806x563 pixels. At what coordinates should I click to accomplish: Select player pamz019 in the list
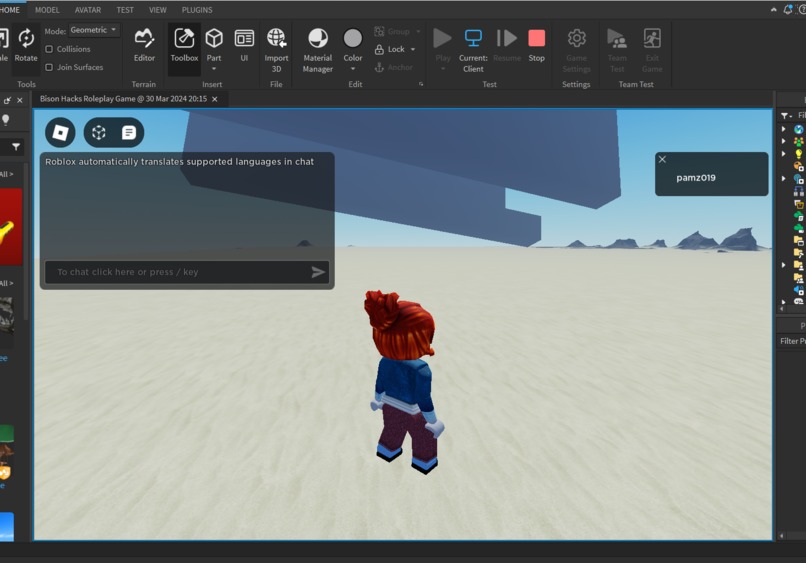pyautogui.click(x=696, y=178)
